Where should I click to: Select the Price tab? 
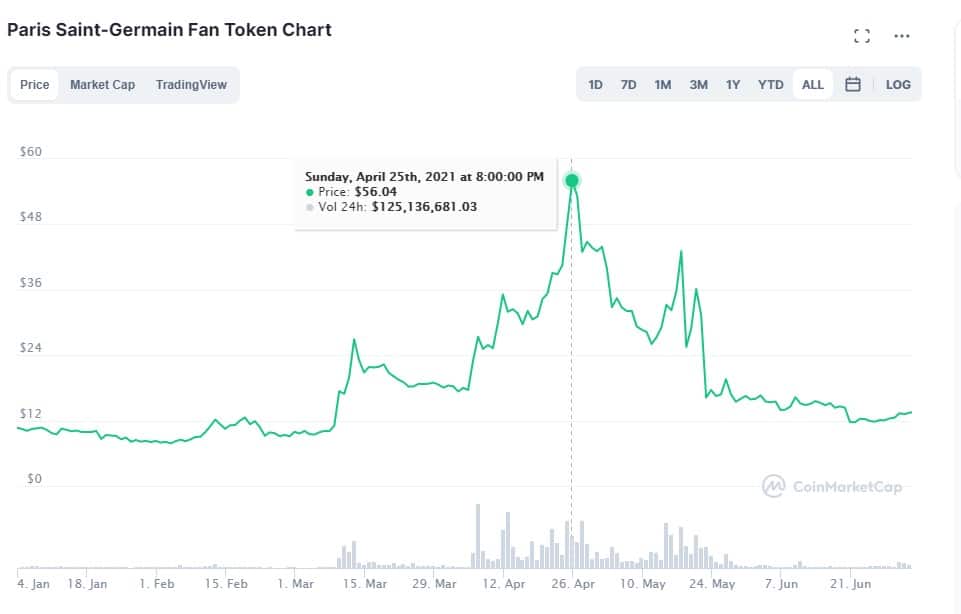coord(34,85)
